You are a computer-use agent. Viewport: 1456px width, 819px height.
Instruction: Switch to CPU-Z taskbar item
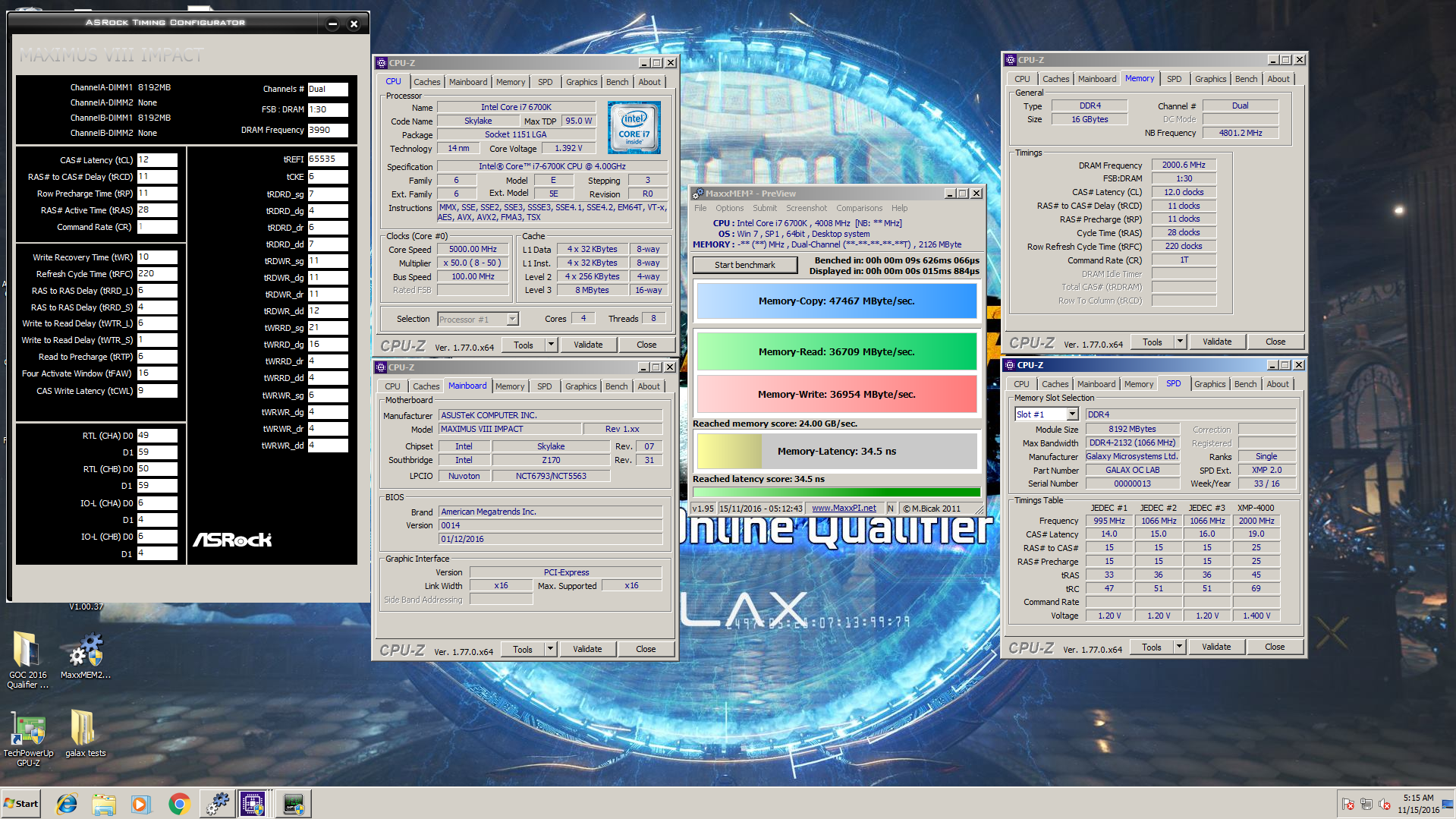[253, 803]
